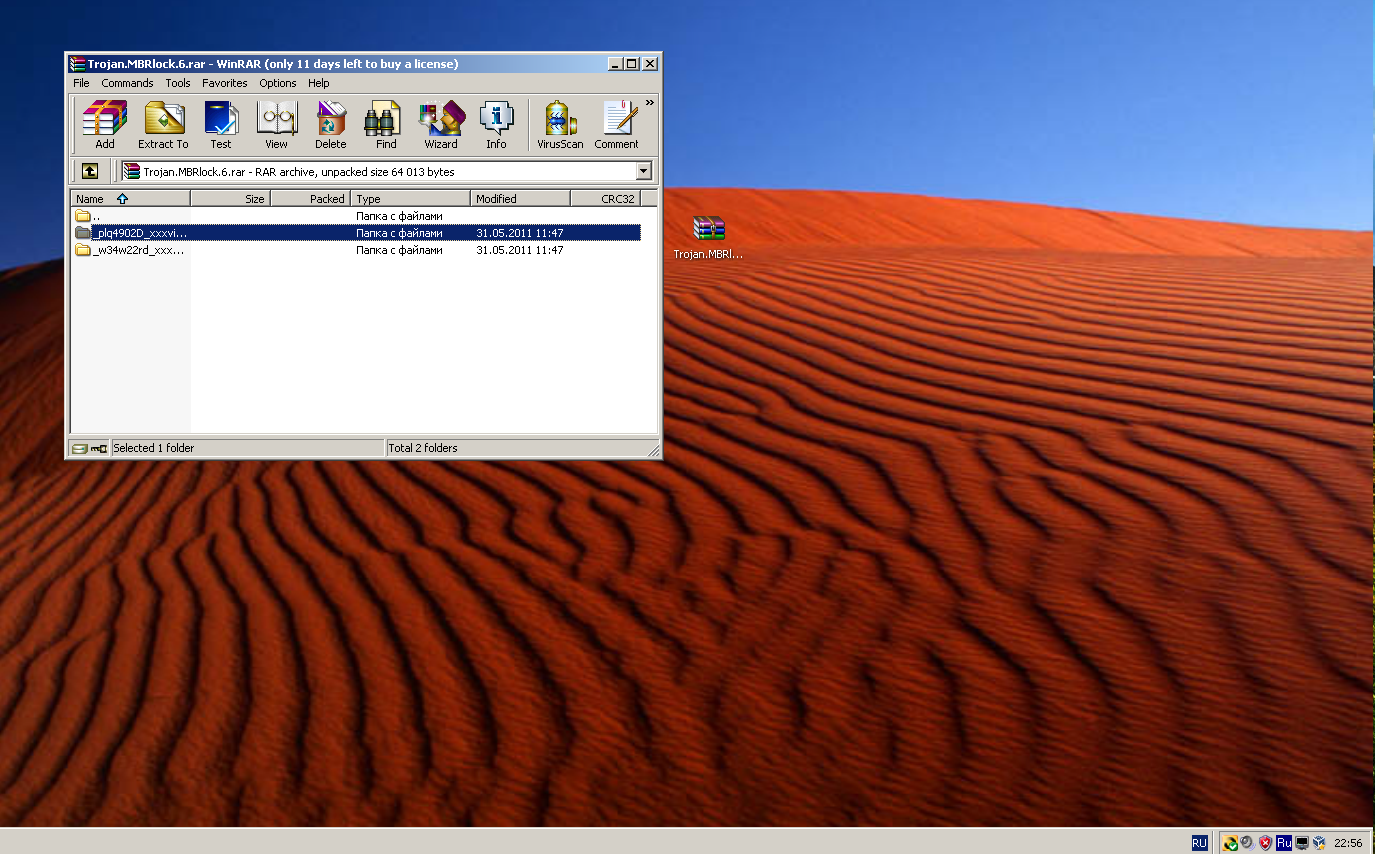Select the parent folder ".." row
Image resolution: width=1375 pixels, height=854 pixels.
(x=356, y=216)
